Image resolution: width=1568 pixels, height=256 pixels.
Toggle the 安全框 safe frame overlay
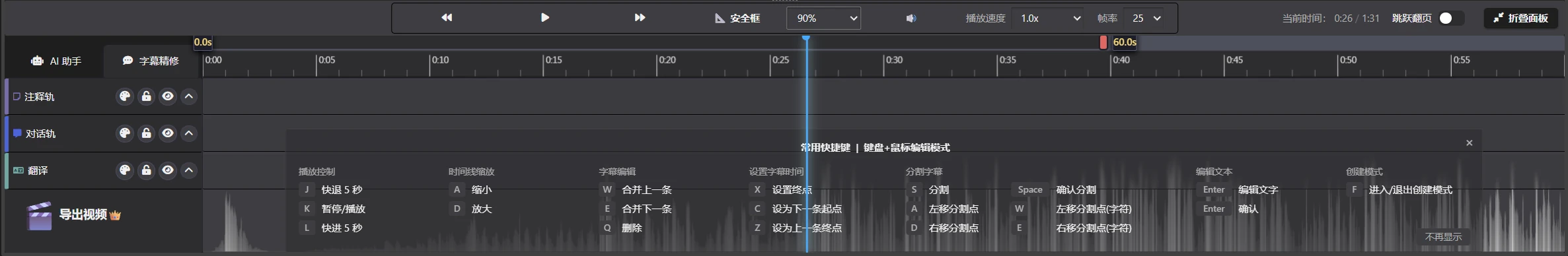737,18
